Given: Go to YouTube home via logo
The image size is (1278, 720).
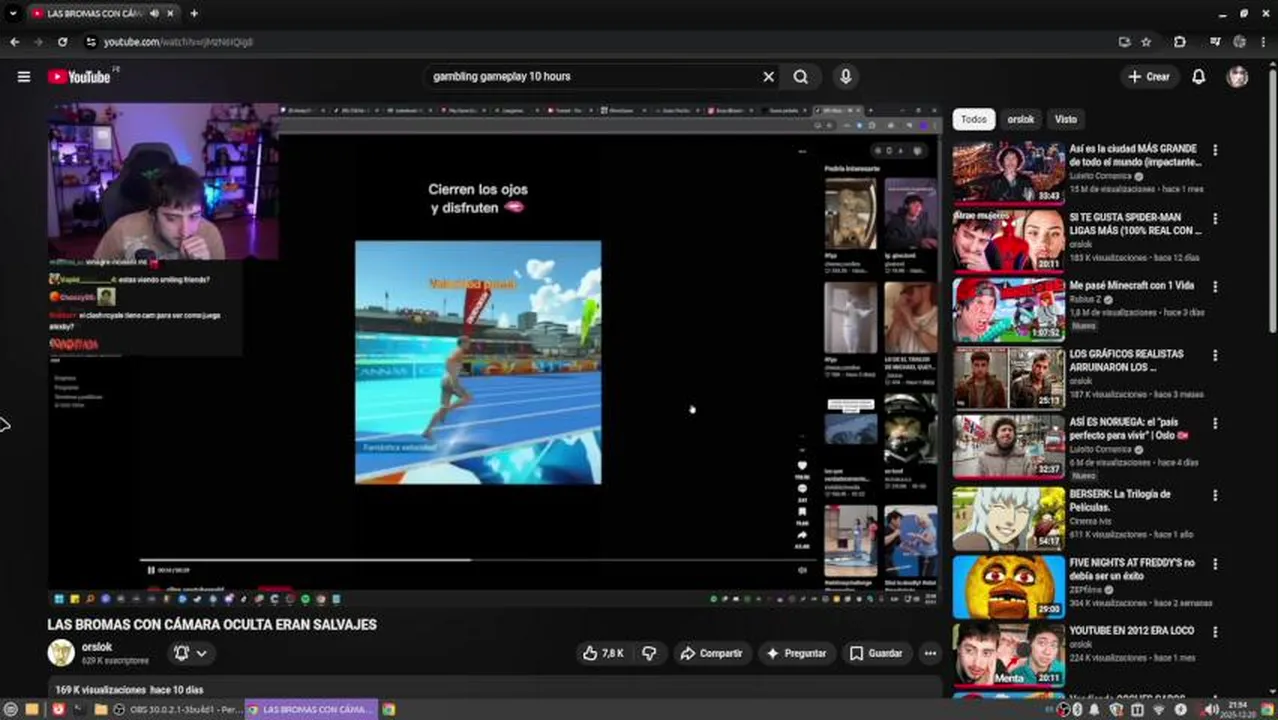Looking at the screenshot, I should point(81,76).
